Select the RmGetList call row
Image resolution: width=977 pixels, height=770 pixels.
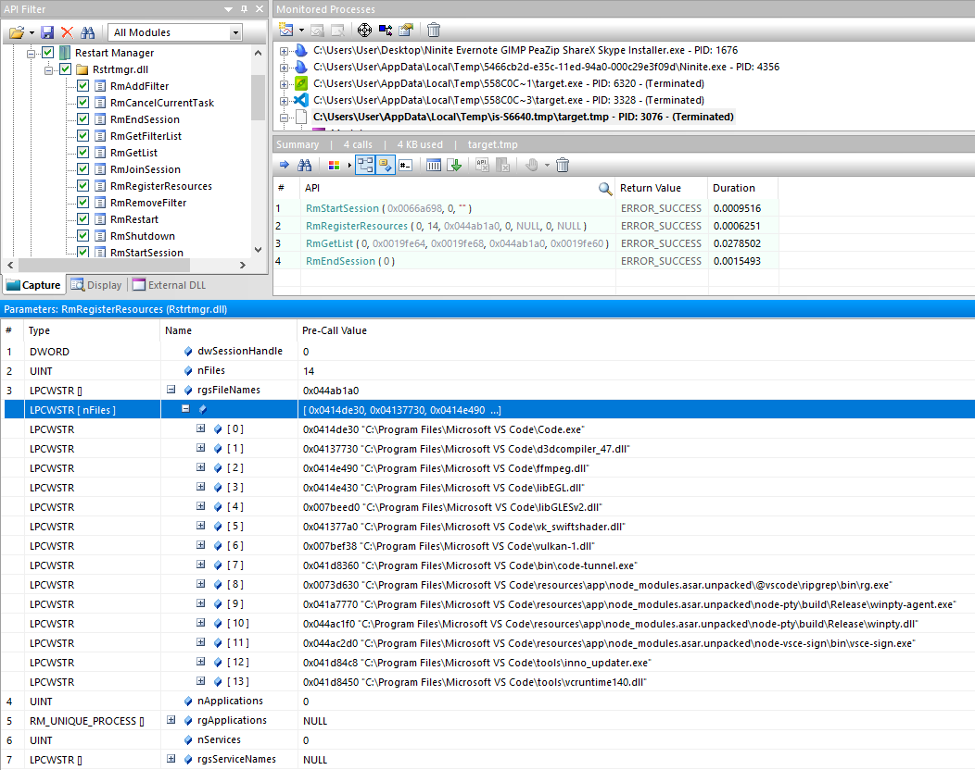point(525,243)
